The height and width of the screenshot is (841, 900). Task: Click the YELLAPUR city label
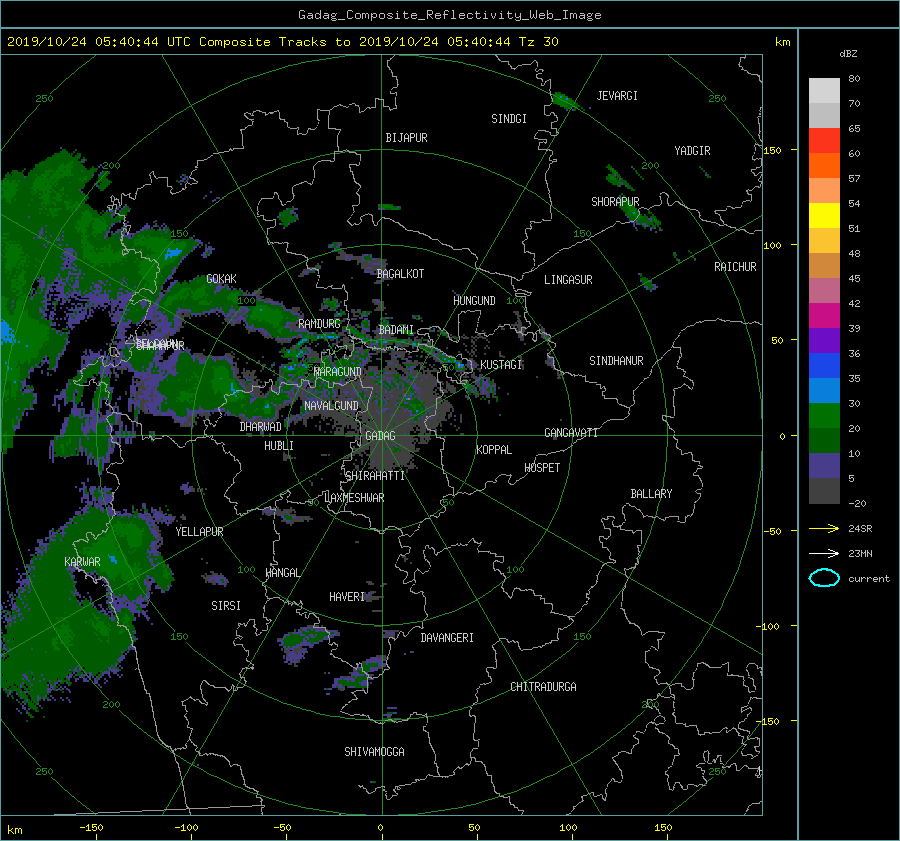point(199,532)
